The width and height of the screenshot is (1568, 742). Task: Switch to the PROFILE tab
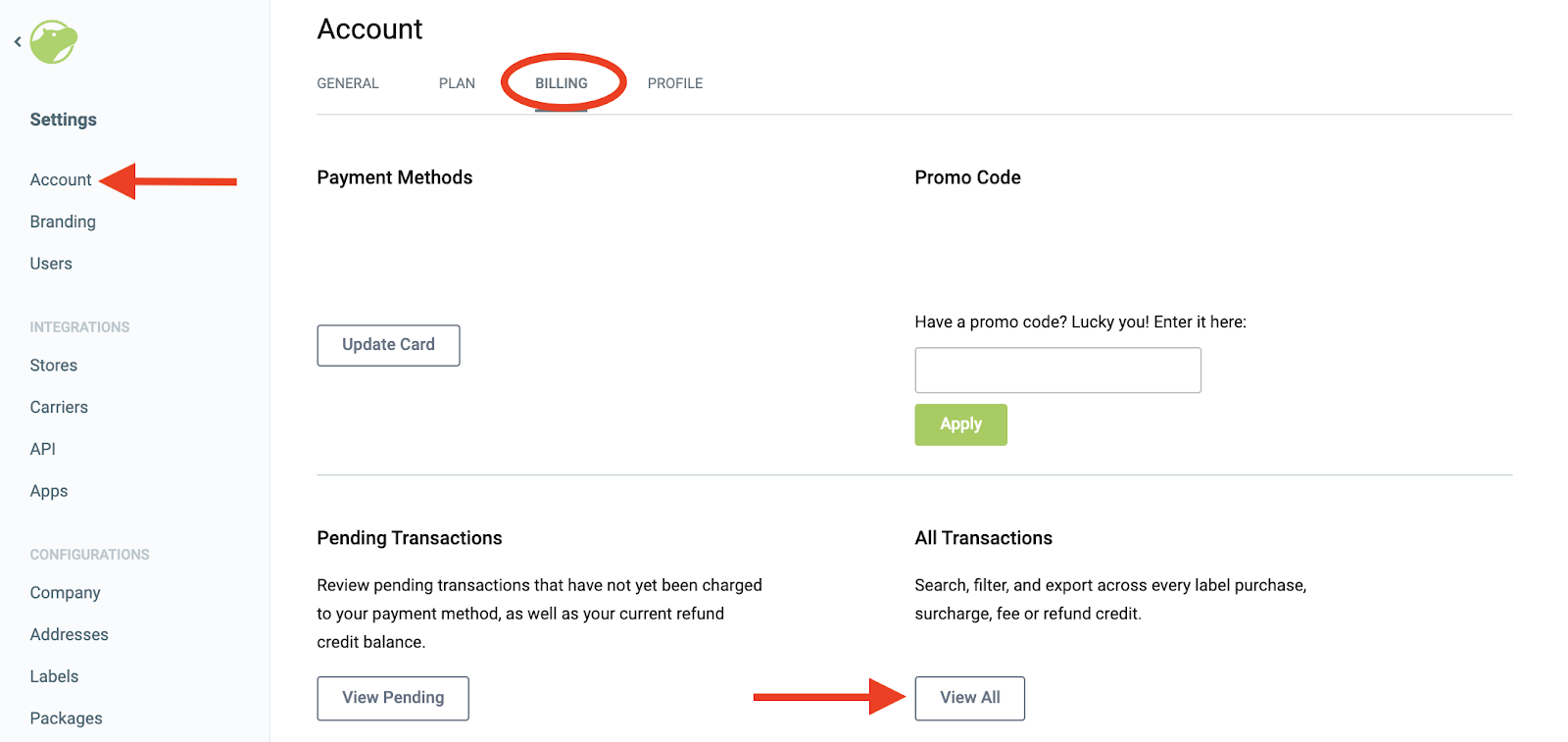click(674, 83)
